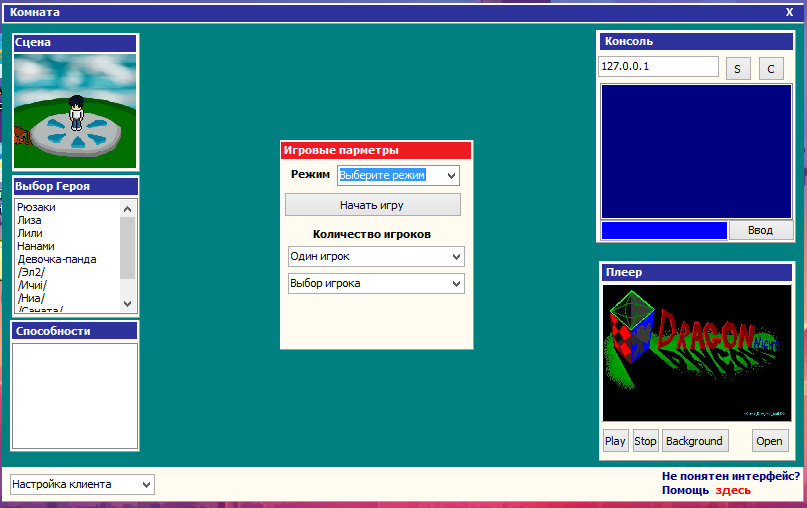Click the scene preview image
The width and height of the screenshot is (807, 508).
point(75,111)
